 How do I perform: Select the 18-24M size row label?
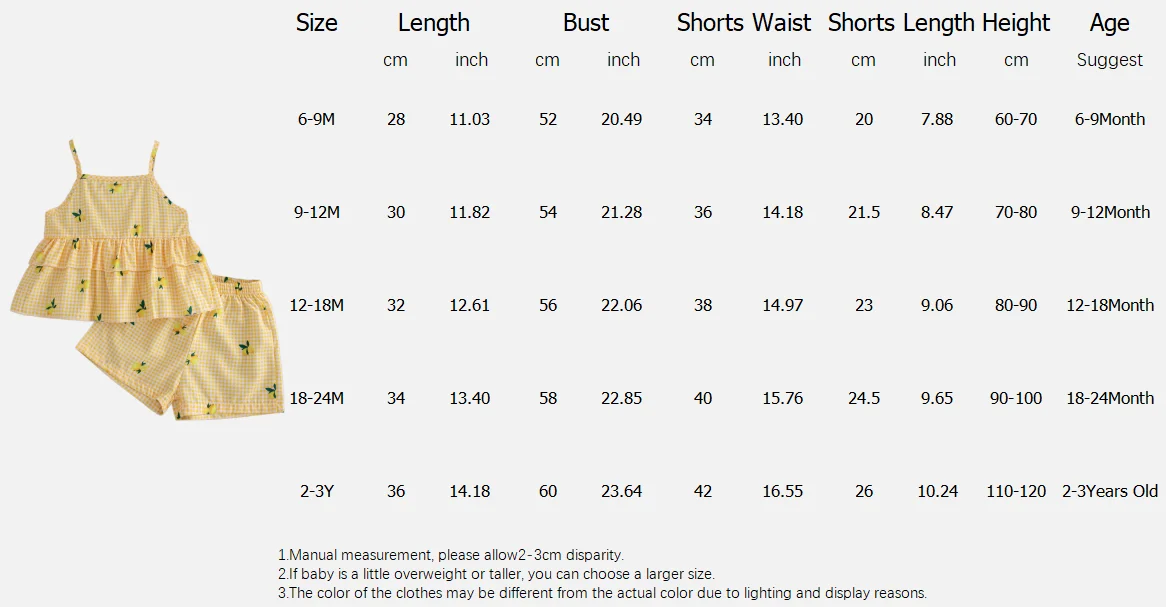[316, 398]
